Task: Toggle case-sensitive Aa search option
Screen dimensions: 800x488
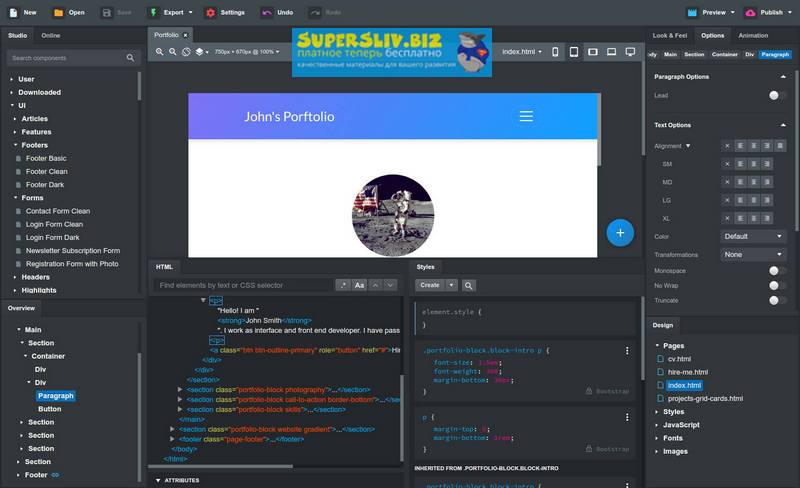Action: click(359, 285)
